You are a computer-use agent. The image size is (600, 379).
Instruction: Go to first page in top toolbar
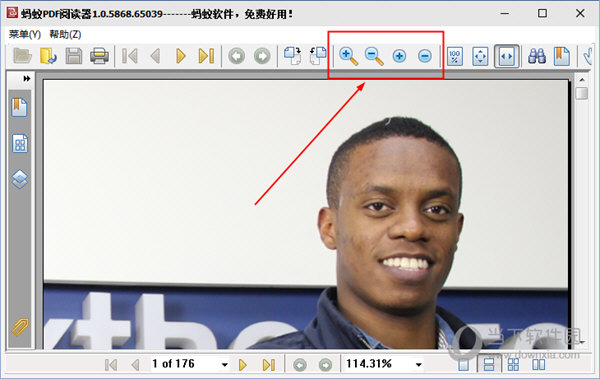point(130,56)
